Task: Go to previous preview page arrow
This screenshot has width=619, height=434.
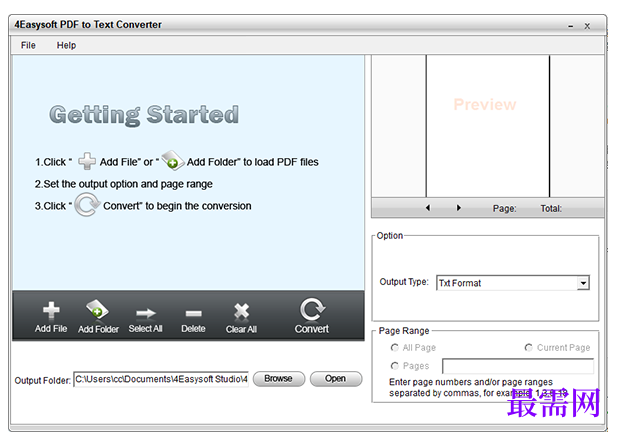Action: pyautogui.click(x=428, y=208)
